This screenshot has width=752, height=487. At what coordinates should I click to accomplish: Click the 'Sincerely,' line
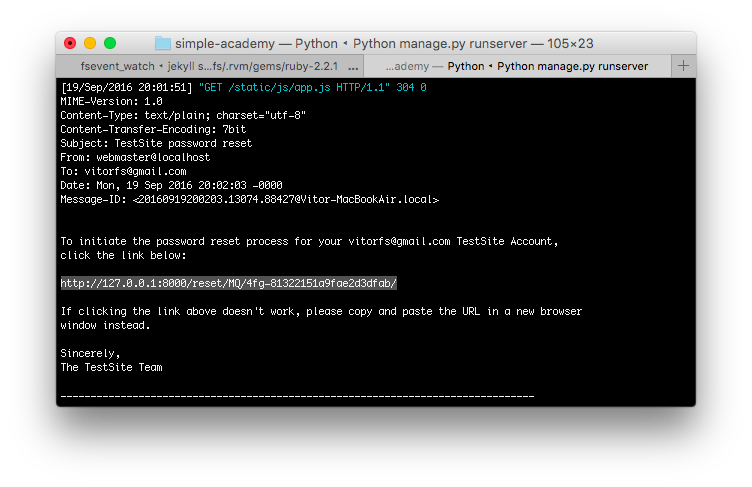click(x=90, y=353)
